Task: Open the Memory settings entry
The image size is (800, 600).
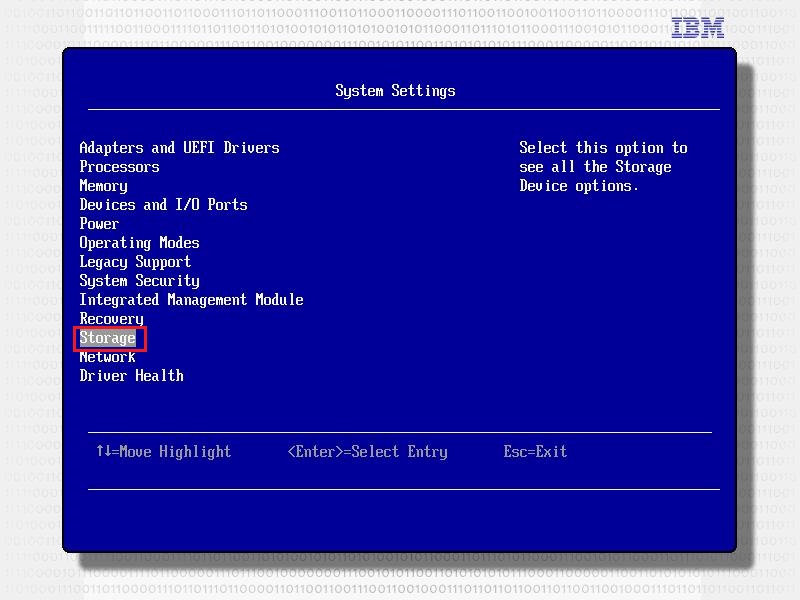Action: (x=103, y=186)
